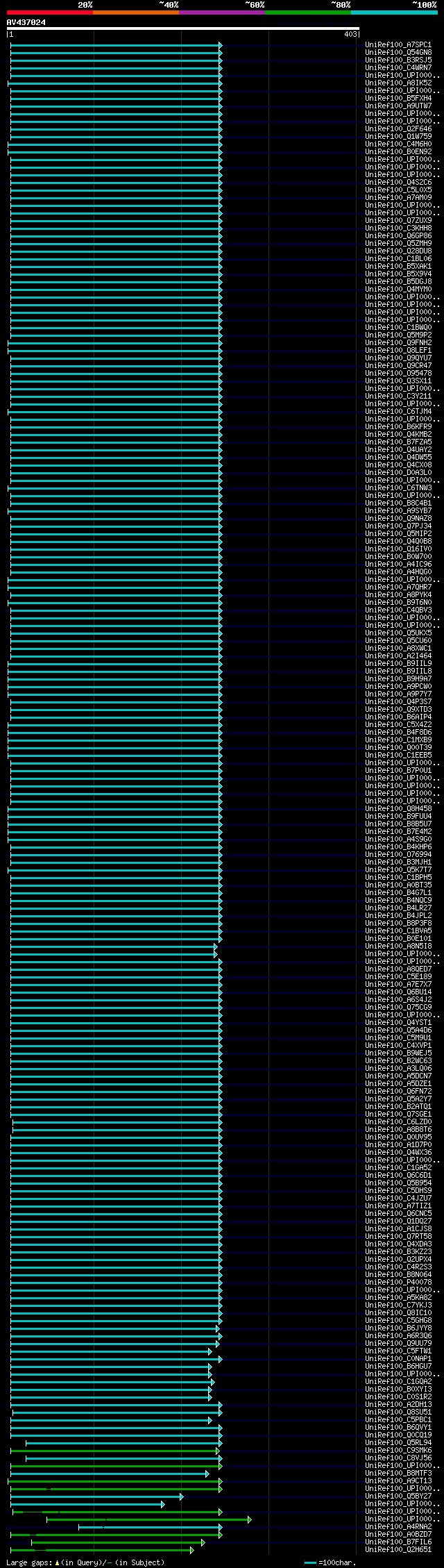Select label UniRef100_A6S4J2

pyautogui.click(x=398, y=999)
